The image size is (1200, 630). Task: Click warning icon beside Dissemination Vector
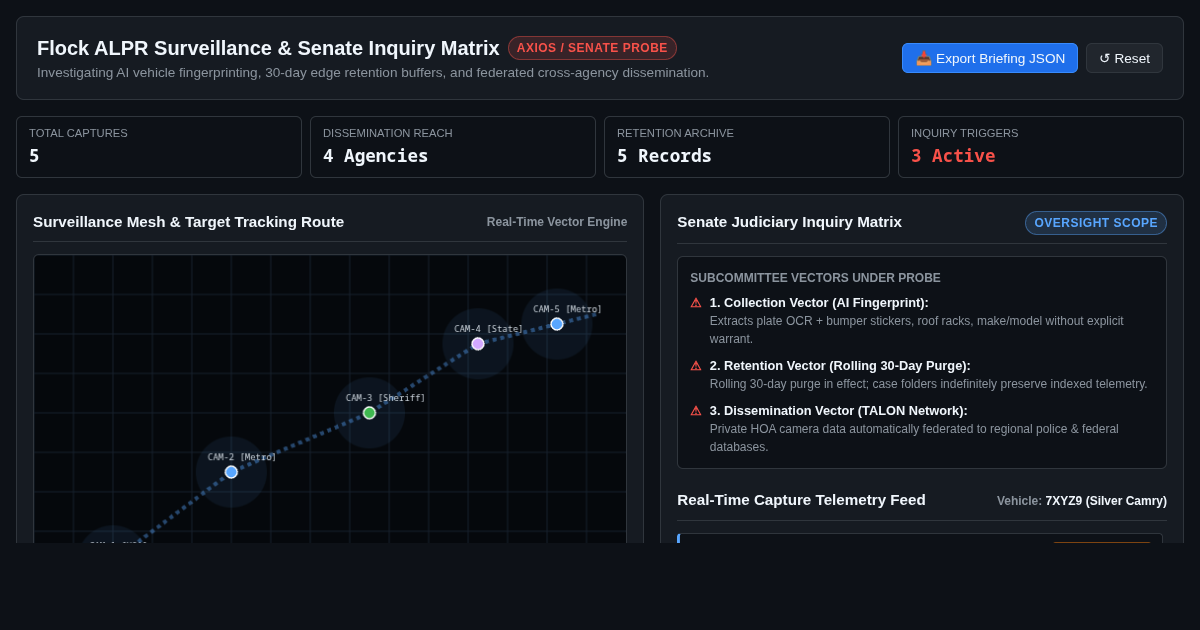coord(696,411)
